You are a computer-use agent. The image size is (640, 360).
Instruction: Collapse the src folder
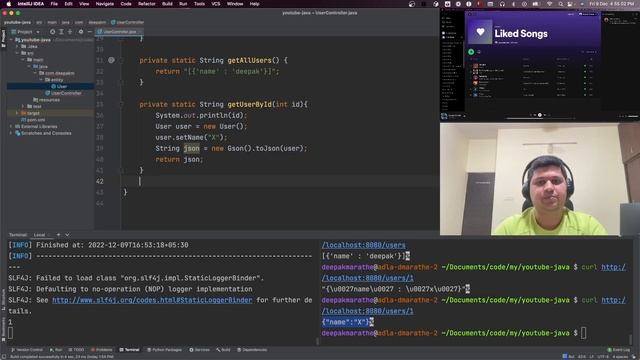click(x=17, y=53)
